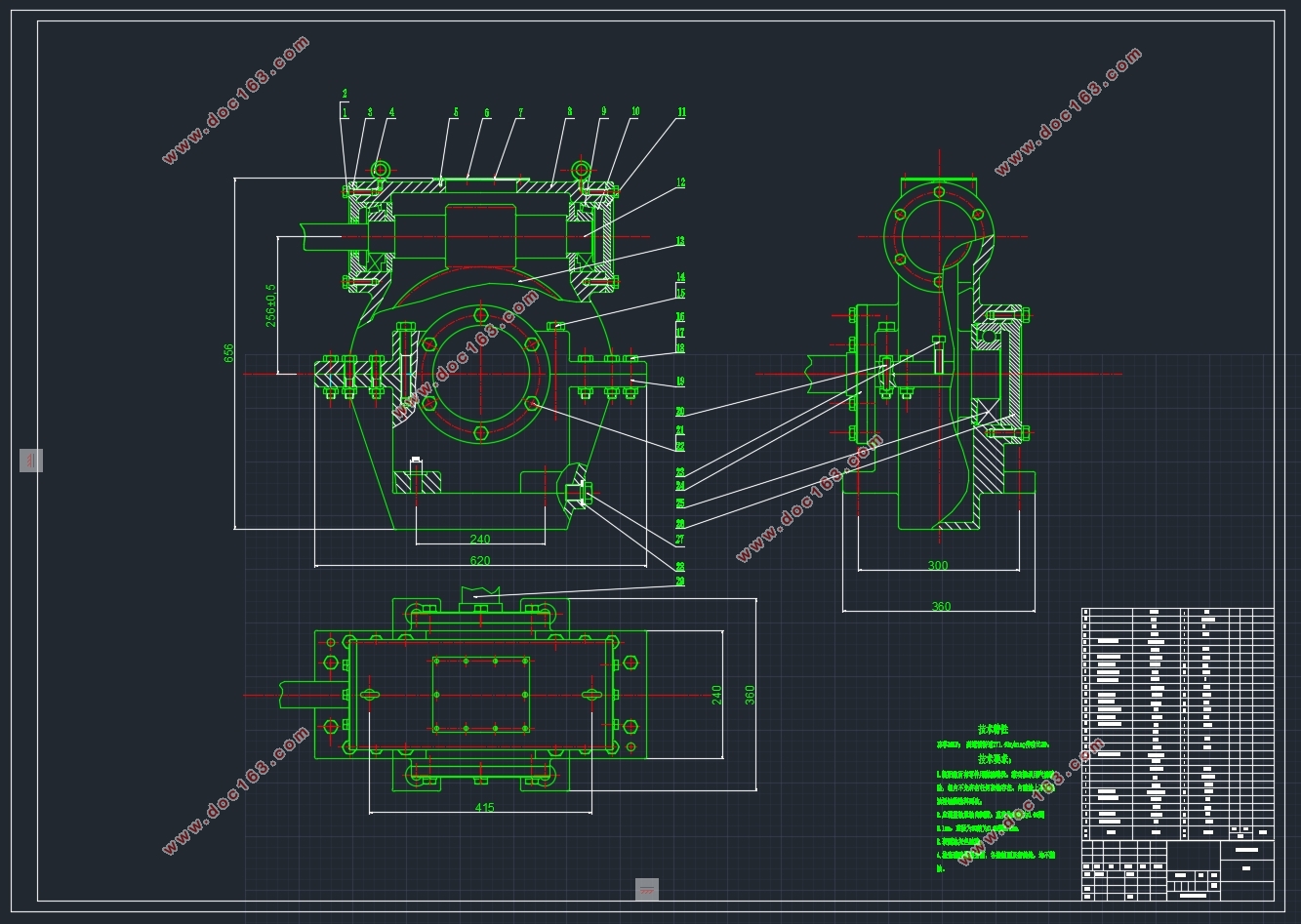Pick part balloon number 3

coord(370,113)
